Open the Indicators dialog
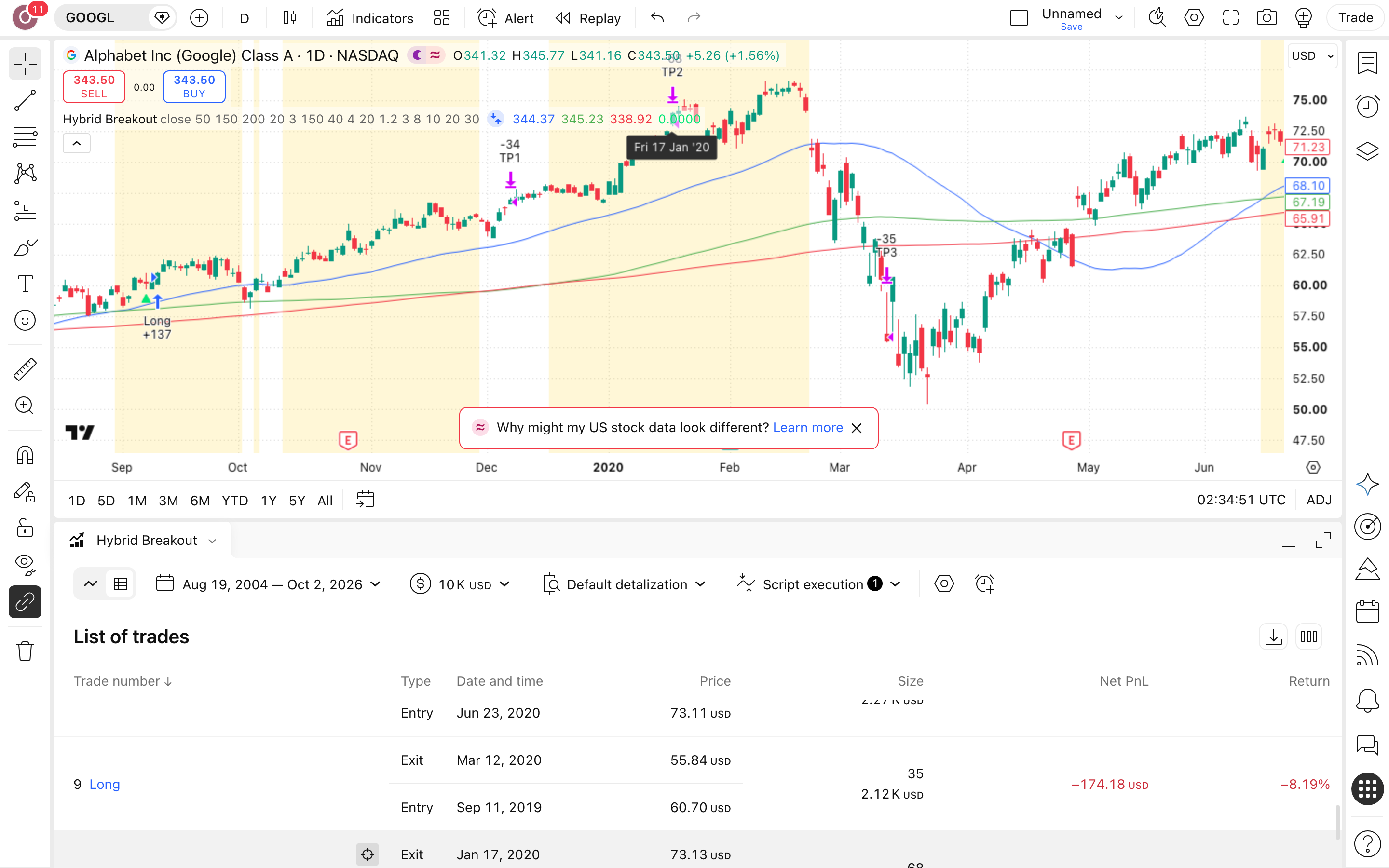 pyautogui.click(x=369, y=18)
